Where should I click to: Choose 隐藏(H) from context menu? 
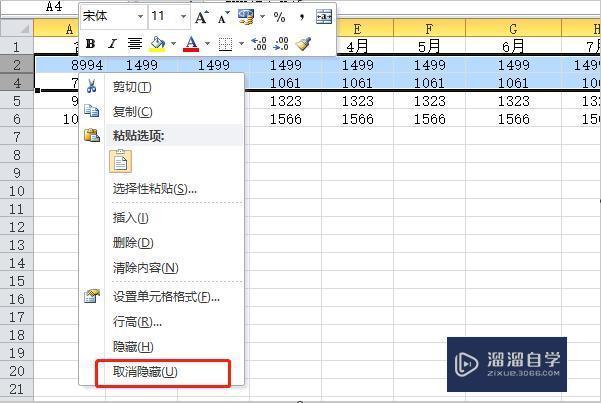coord(161,346)
